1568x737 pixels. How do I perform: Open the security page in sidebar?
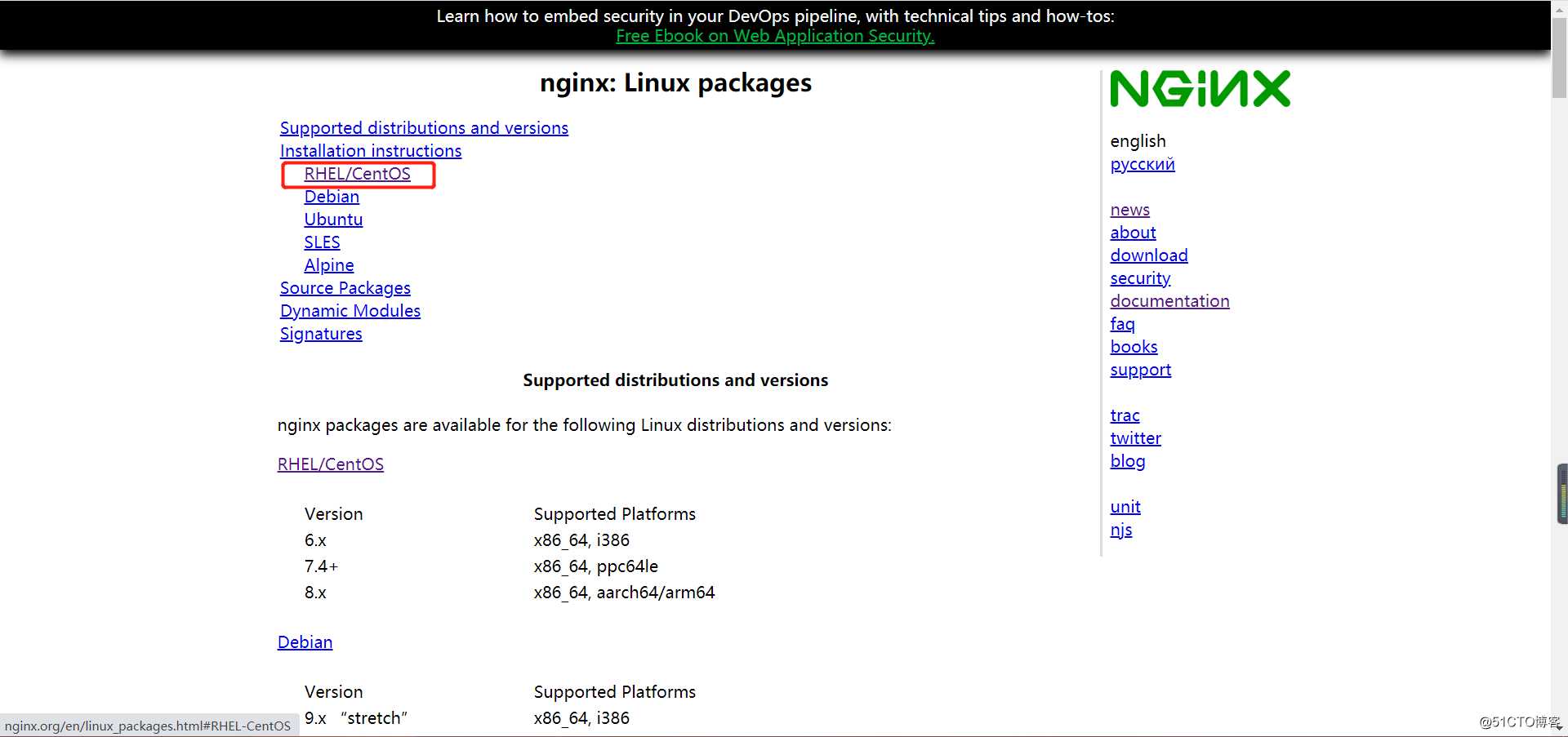pyautogui.click(x=1141, y=278)
